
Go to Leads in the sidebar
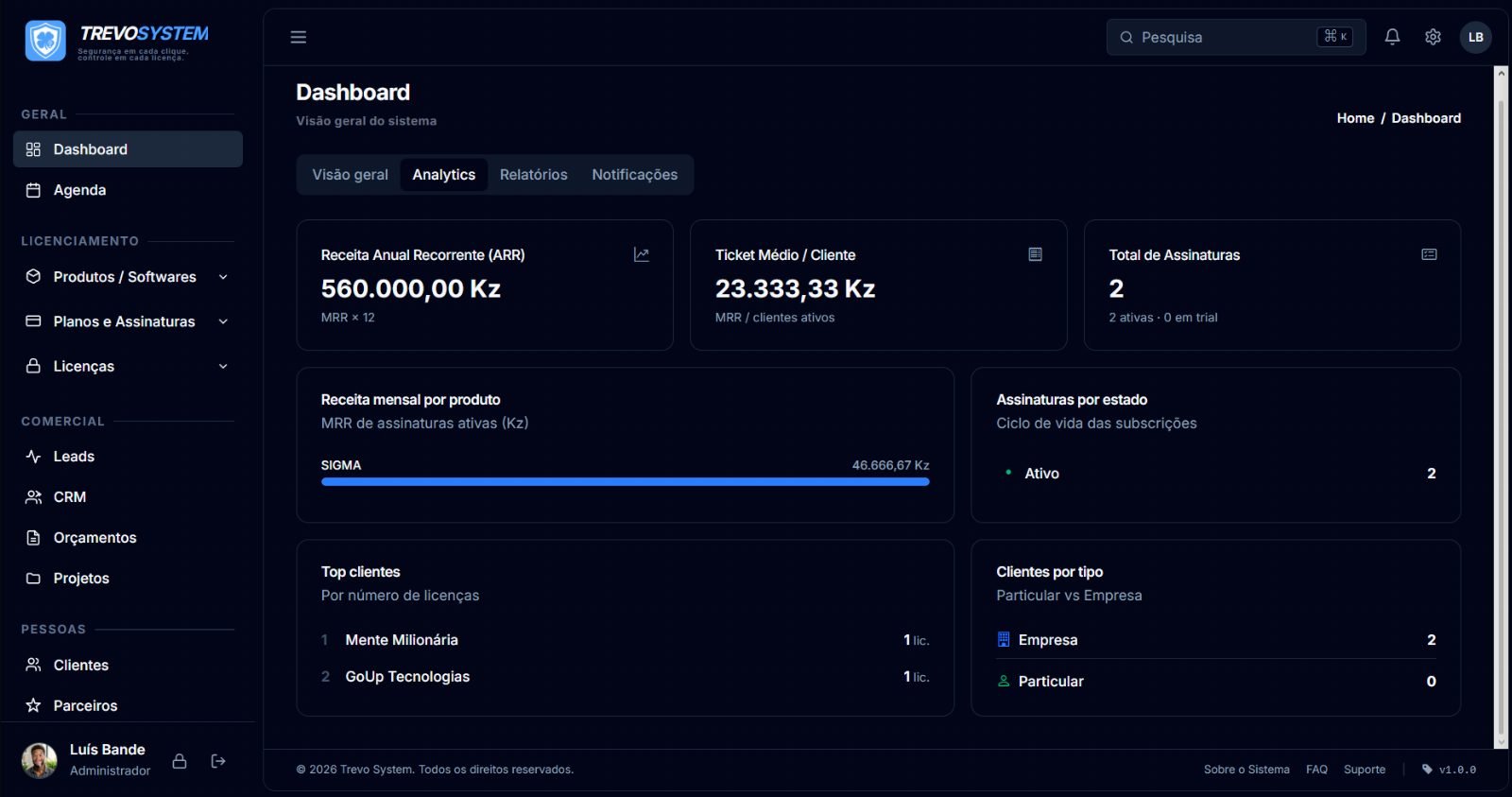(x=129, y=457)
